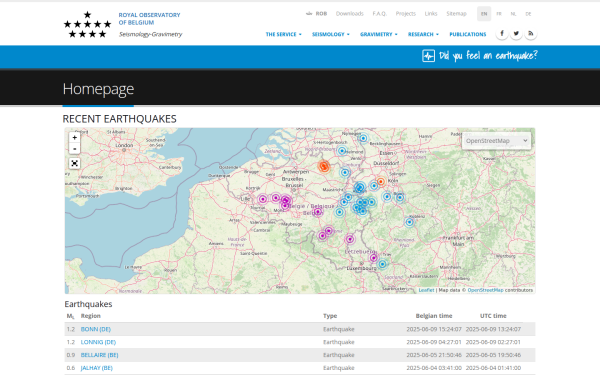Switch language to DE
Screen dimensions: 600x375
click(528, 14)
